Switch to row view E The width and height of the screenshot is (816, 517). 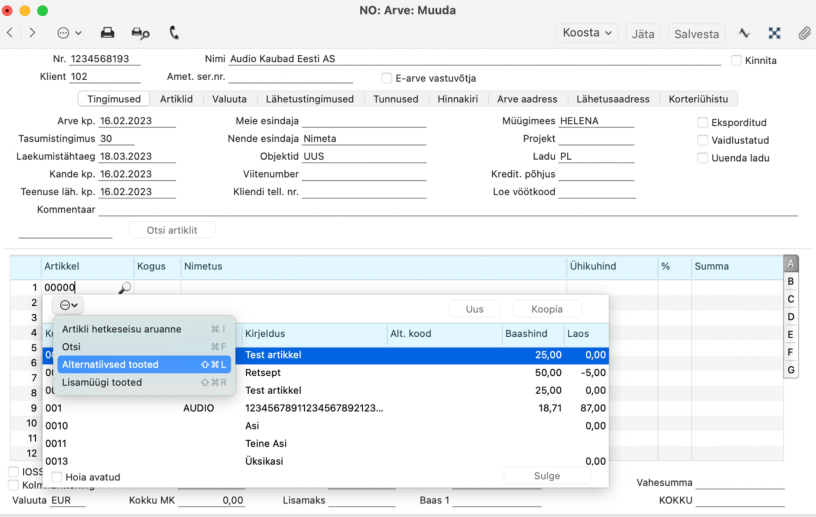(790, 335)
